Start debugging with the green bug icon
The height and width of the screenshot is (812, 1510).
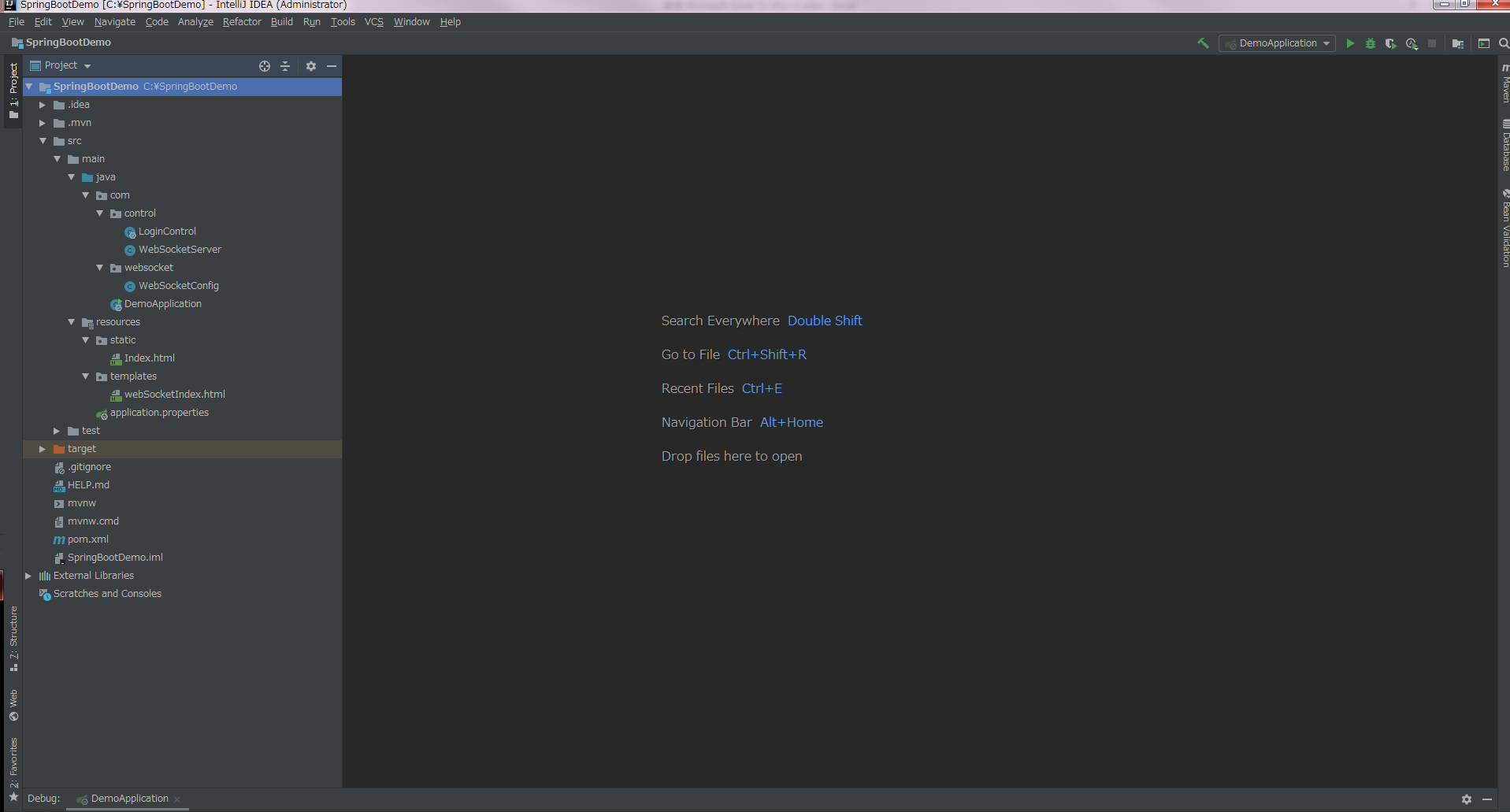coord(1371,43)
